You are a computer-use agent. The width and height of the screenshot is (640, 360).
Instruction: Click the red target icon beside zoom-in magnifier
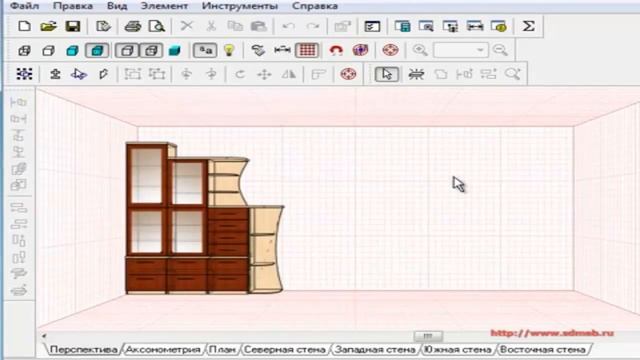tap(391, 51)
